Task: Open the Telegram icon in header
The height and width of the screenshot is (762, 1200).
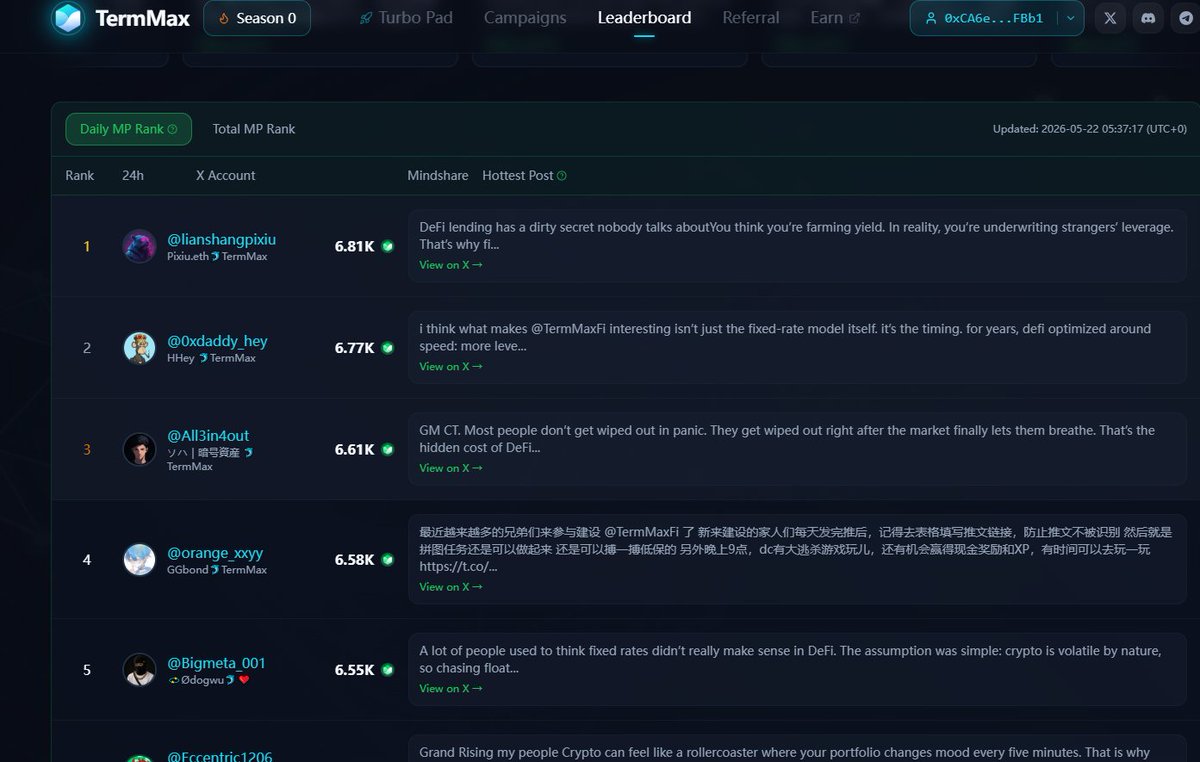Action: (1186, 18)
